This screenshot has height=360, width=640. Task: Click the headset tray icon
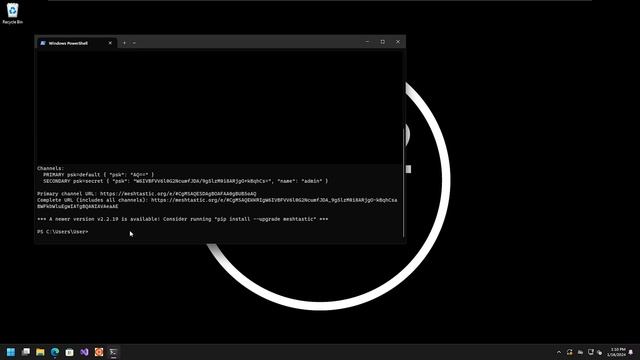(569, 352)
